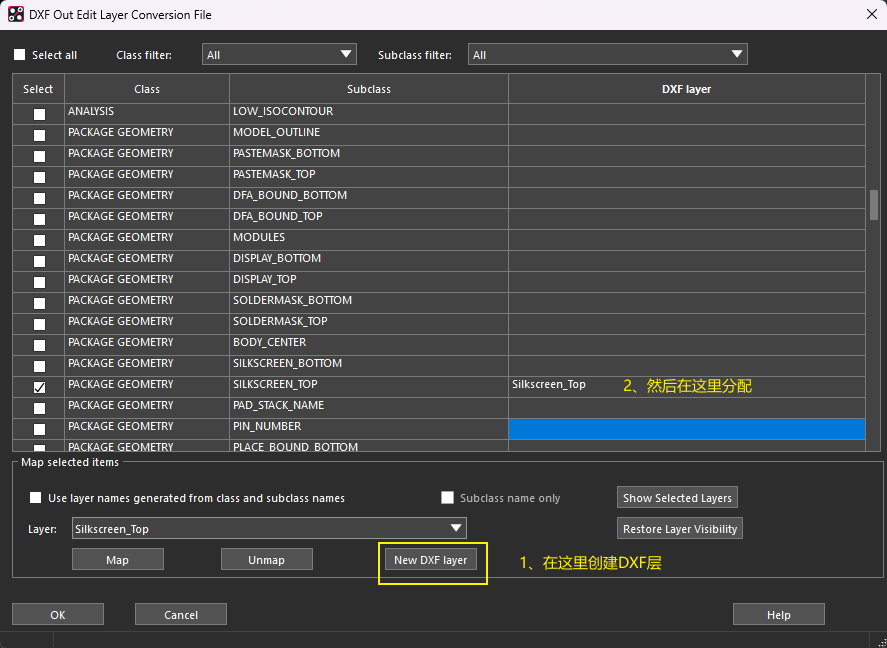Screen dimensions: 887x648
Task: Click Restore Layer Visibility button
Action: click(679, 529)
